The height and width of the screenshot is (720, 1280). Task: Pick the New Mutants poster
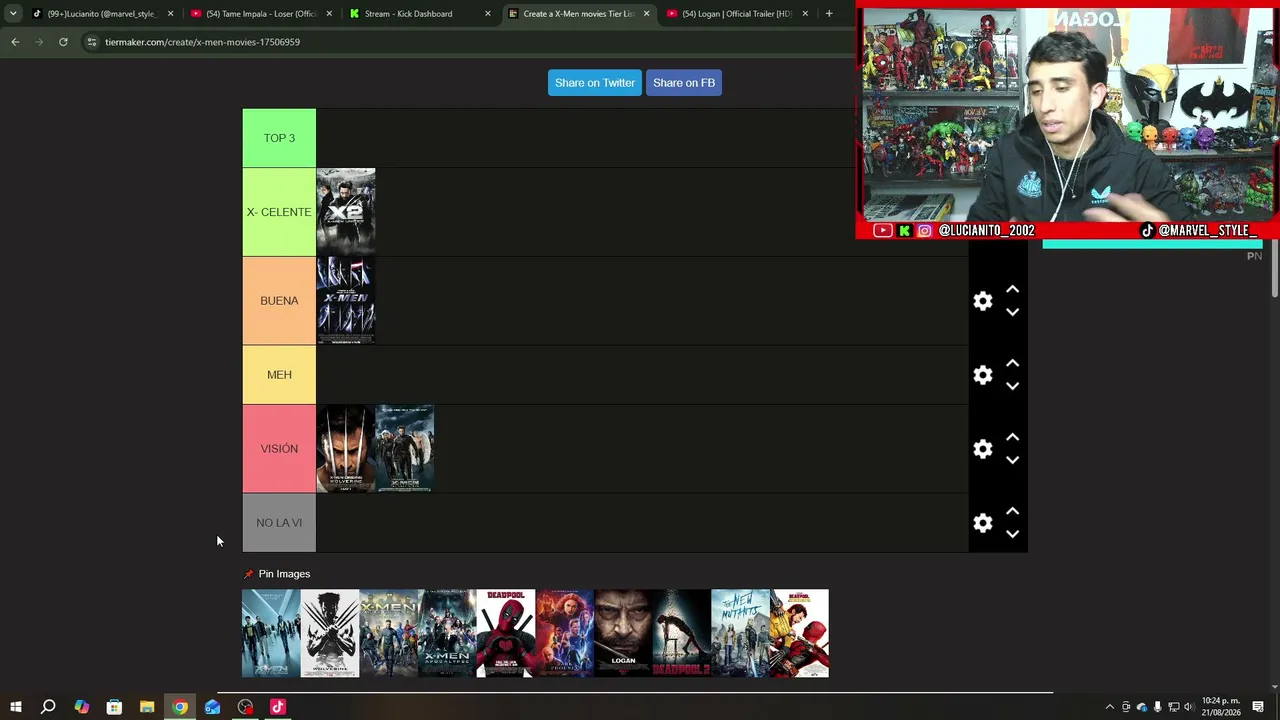point(740,633)
